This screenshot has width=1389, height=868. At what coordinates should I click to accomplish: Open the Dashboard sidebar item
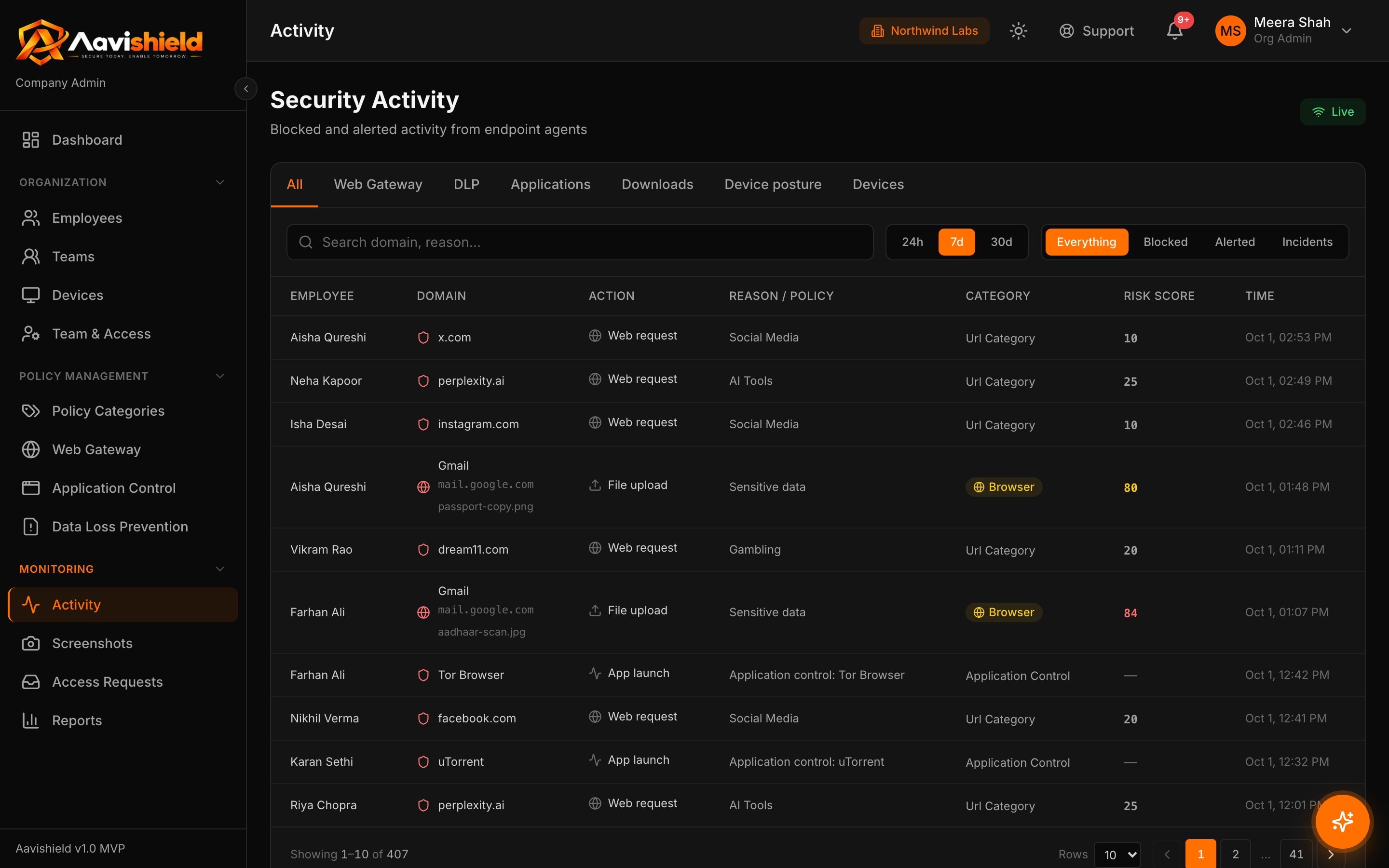pyautogui.click(x=123, y=139)
